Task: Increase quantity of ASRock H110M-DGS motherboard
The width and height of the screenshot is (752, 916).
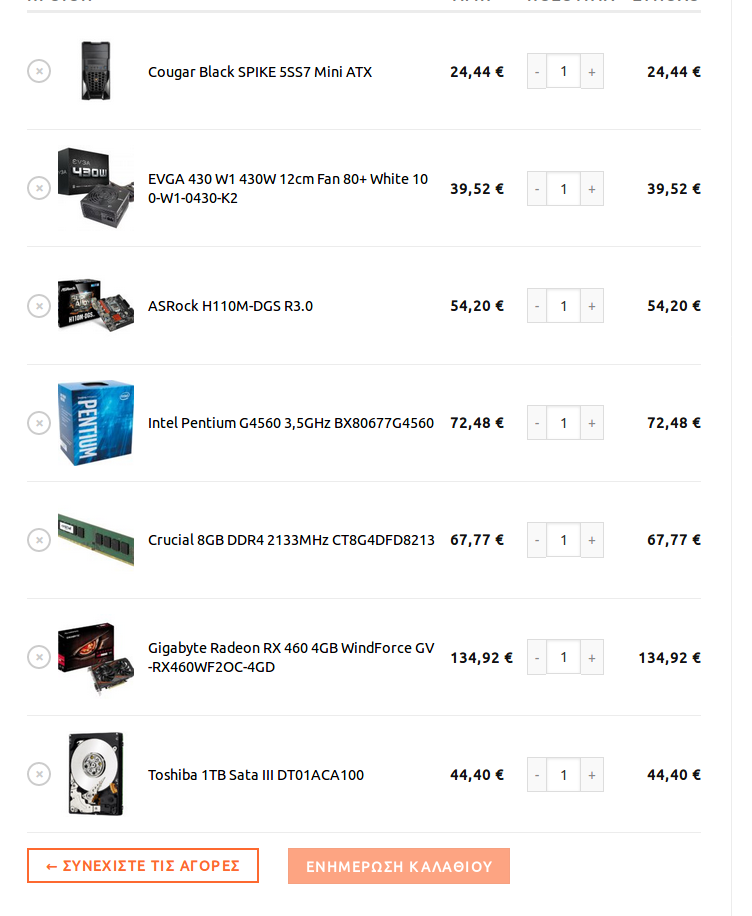Action: coord(592,306)
